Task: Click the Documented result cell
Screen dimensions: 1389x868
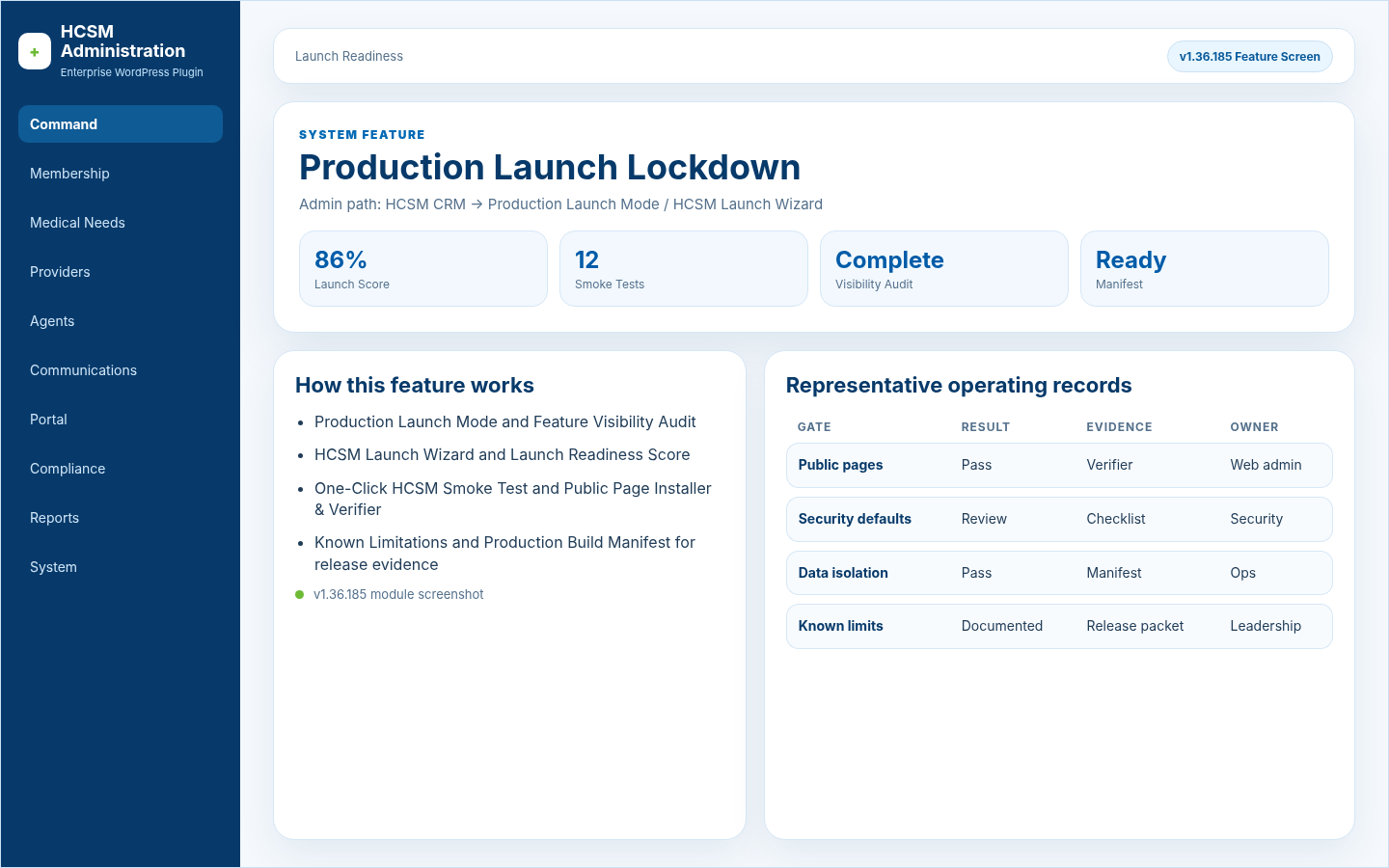Action: coord(1002,626)
